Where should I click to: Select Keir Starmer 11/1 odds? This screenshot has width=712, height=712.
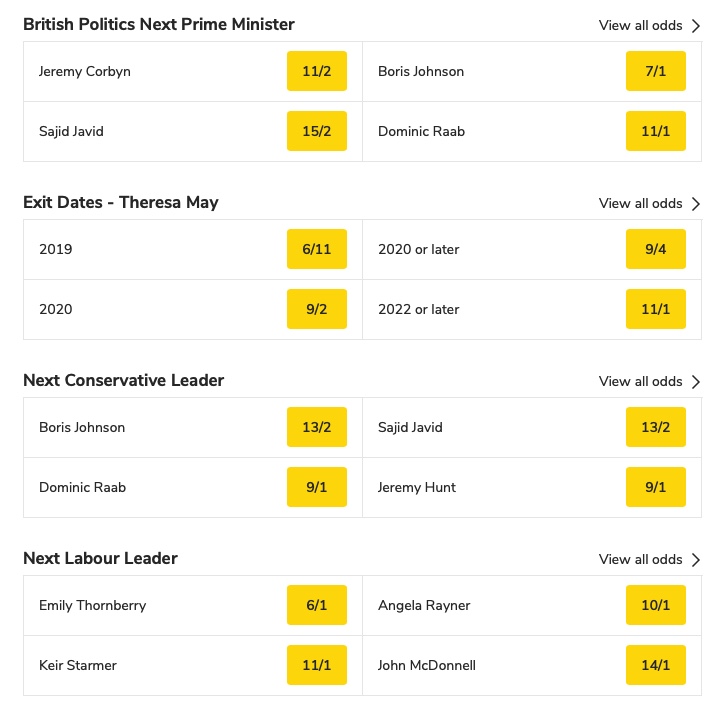316,665
